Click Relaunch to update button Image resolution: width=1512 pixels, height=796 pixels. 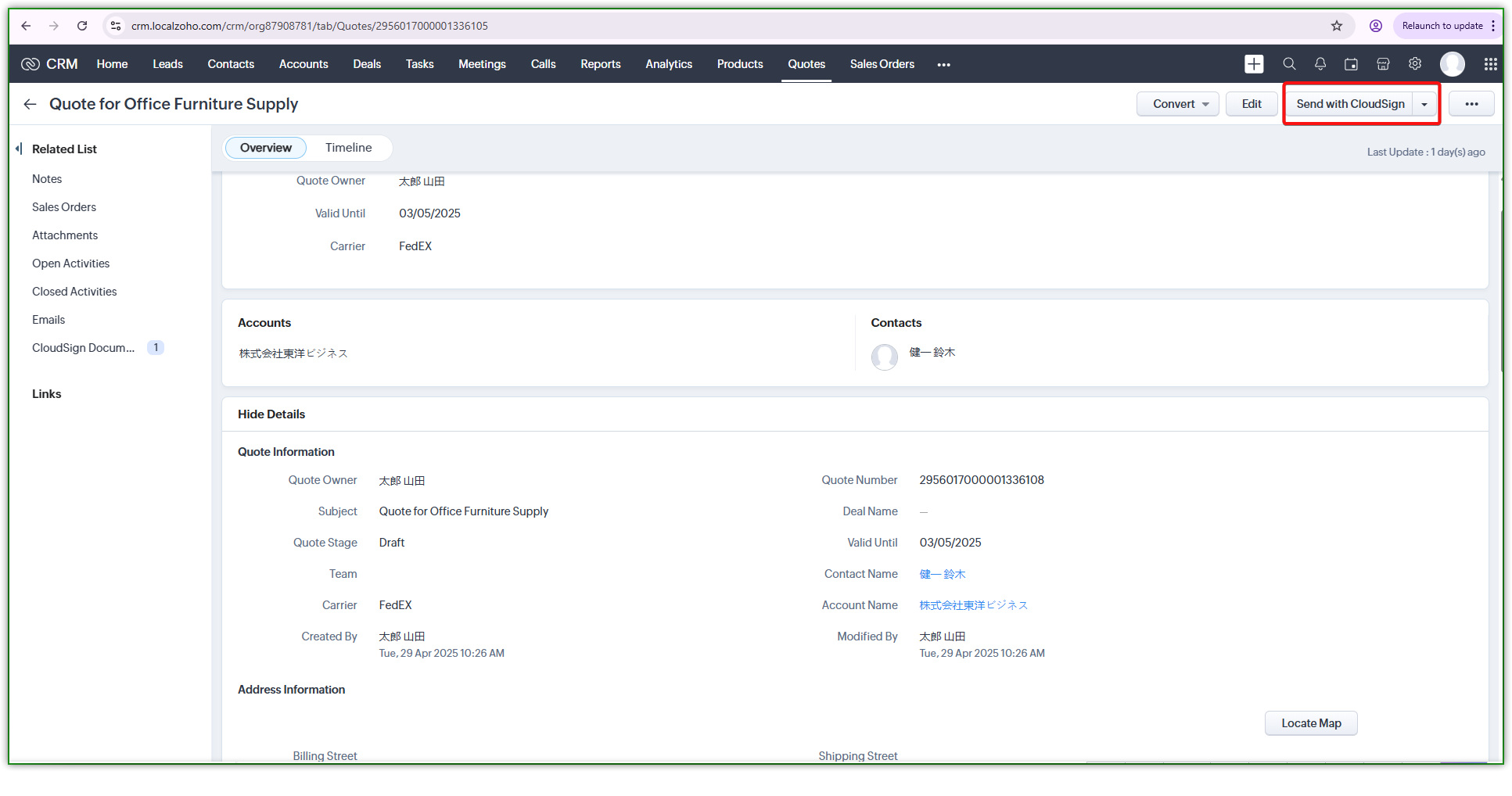1442,26
